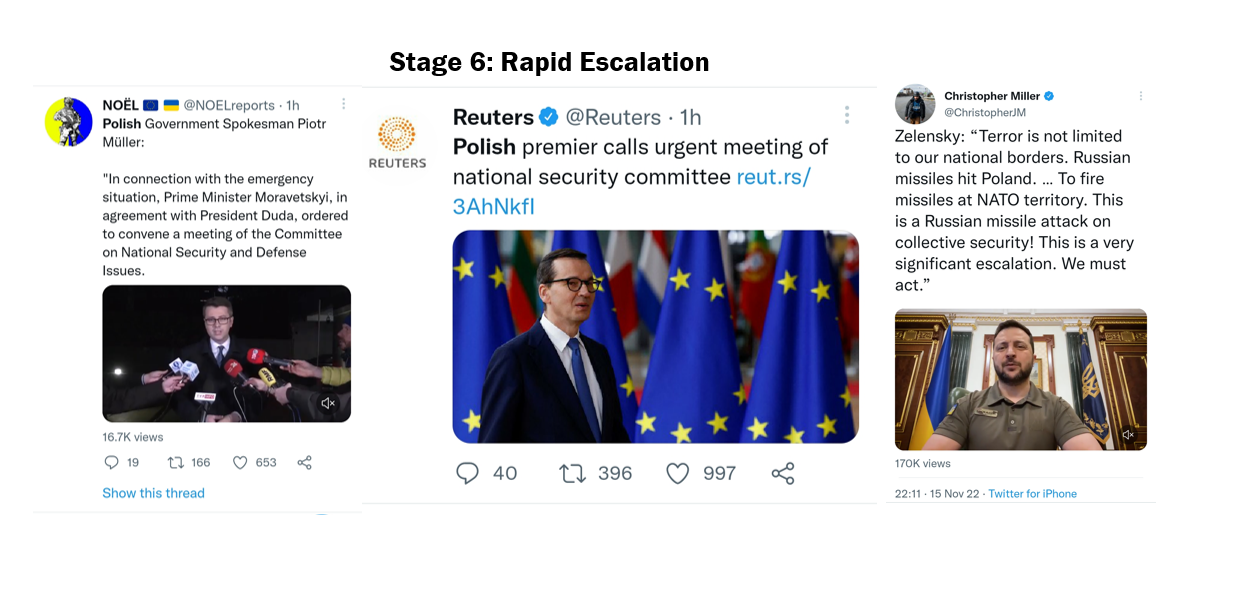This screenshot has width=1240, height=595.
Task: Open more options on Christopher Miller tweet
Action: 1140,96
